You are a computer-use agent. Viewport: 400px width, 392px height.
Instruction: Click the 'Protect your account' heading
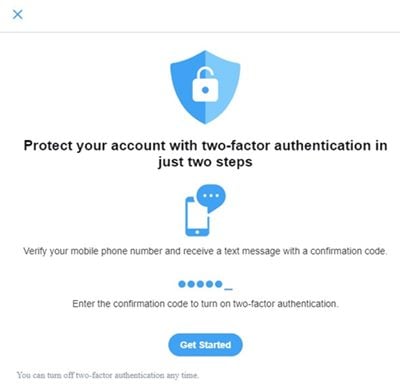click(205, 146)
